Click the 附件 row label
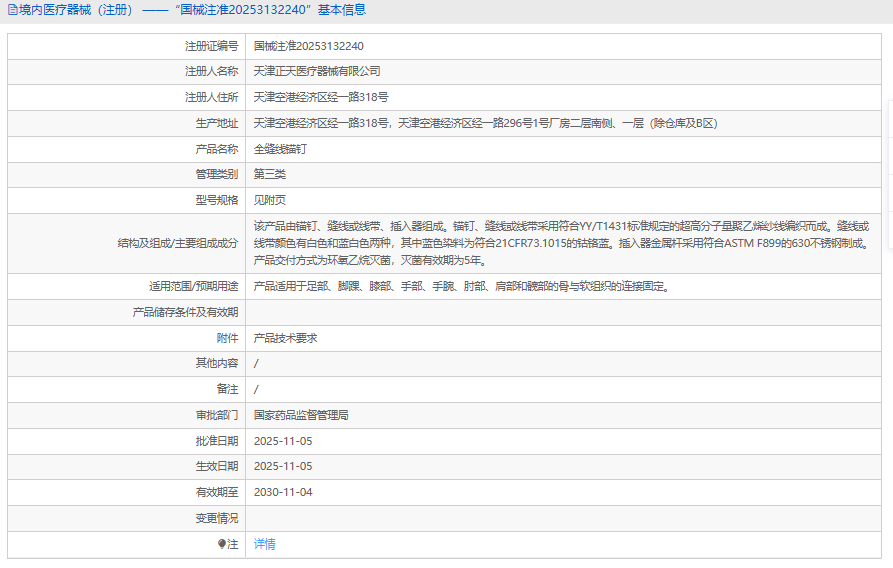 click(x=227, y=338)
